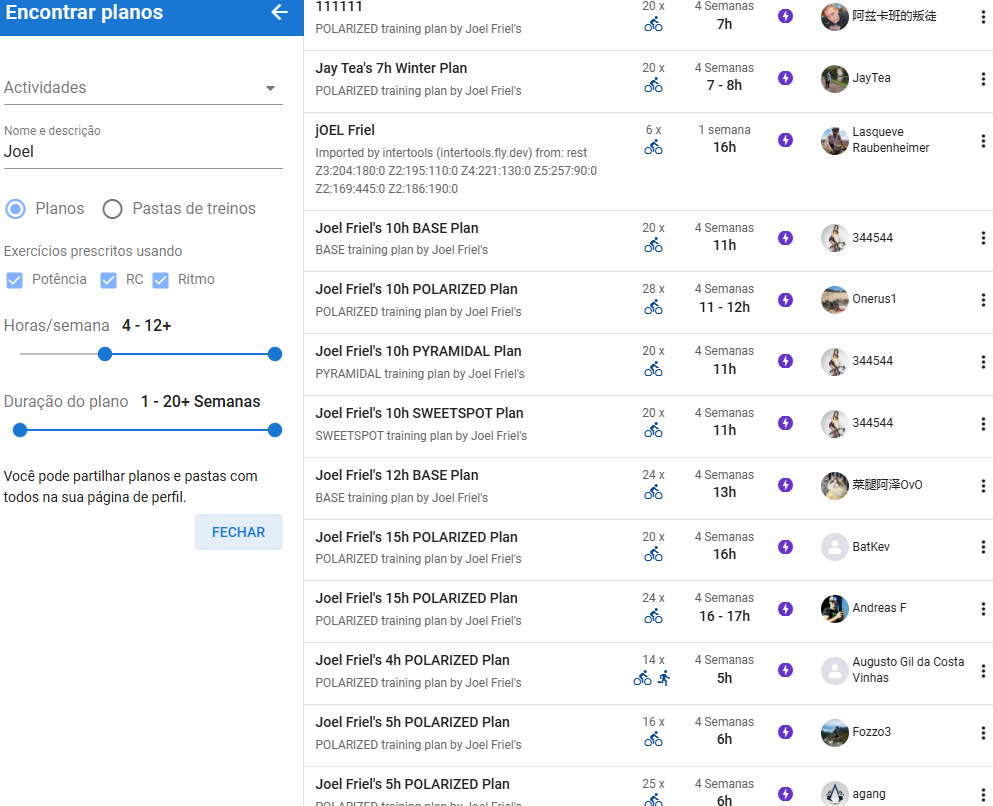993x806 pixels.
Task: Open more options for Andreas F's 15h POLARIZED Plan
Action: [x=983, y=609]
